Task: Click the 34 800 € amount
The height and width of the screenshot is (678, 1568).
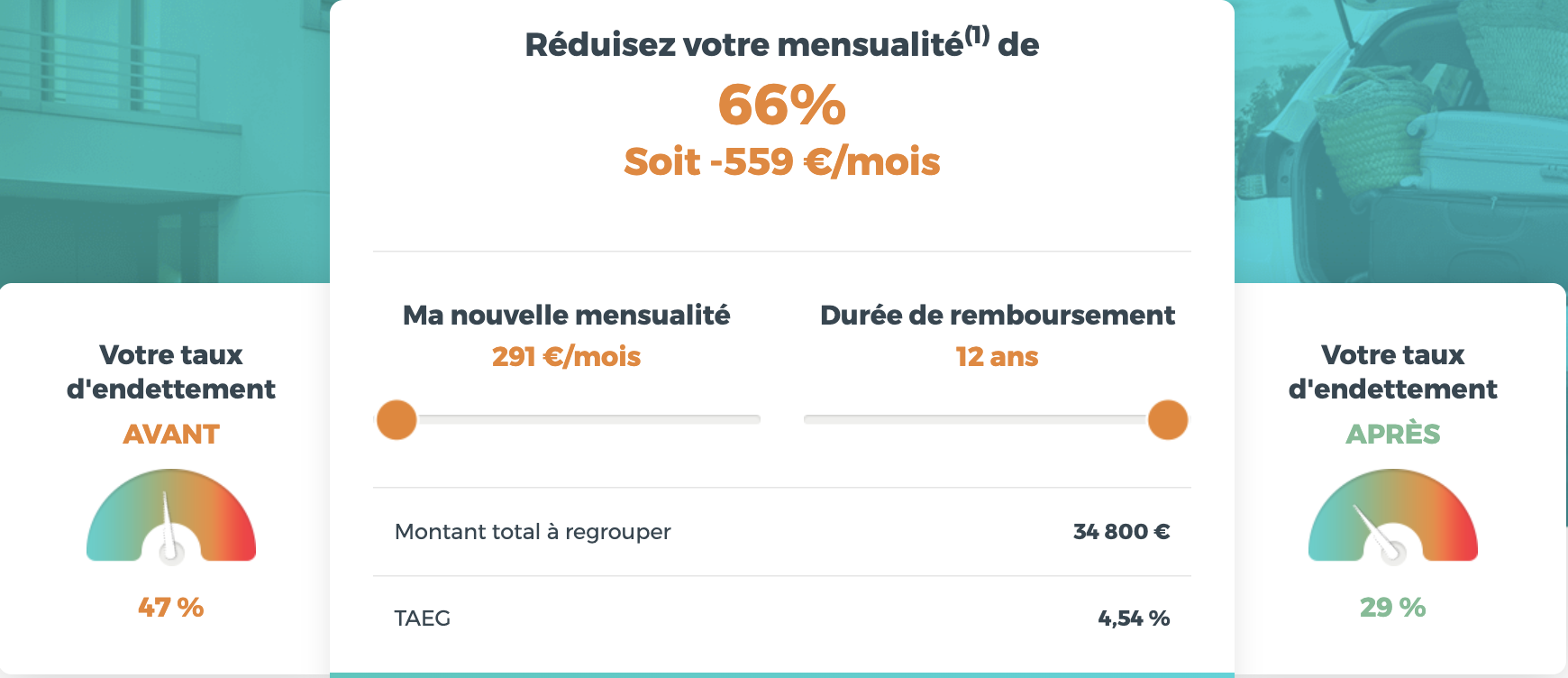Action: pos(1121,532)
